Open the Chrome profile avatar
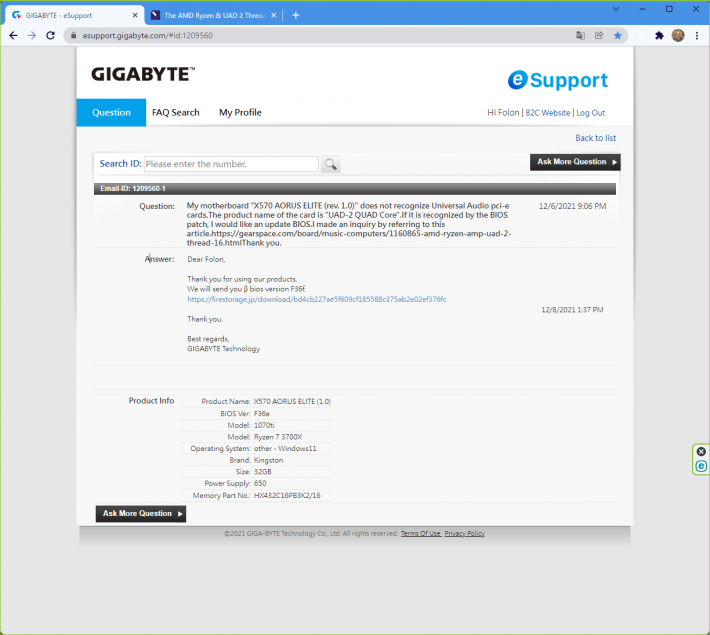This screenshot has height=635, width=710. 678,35
